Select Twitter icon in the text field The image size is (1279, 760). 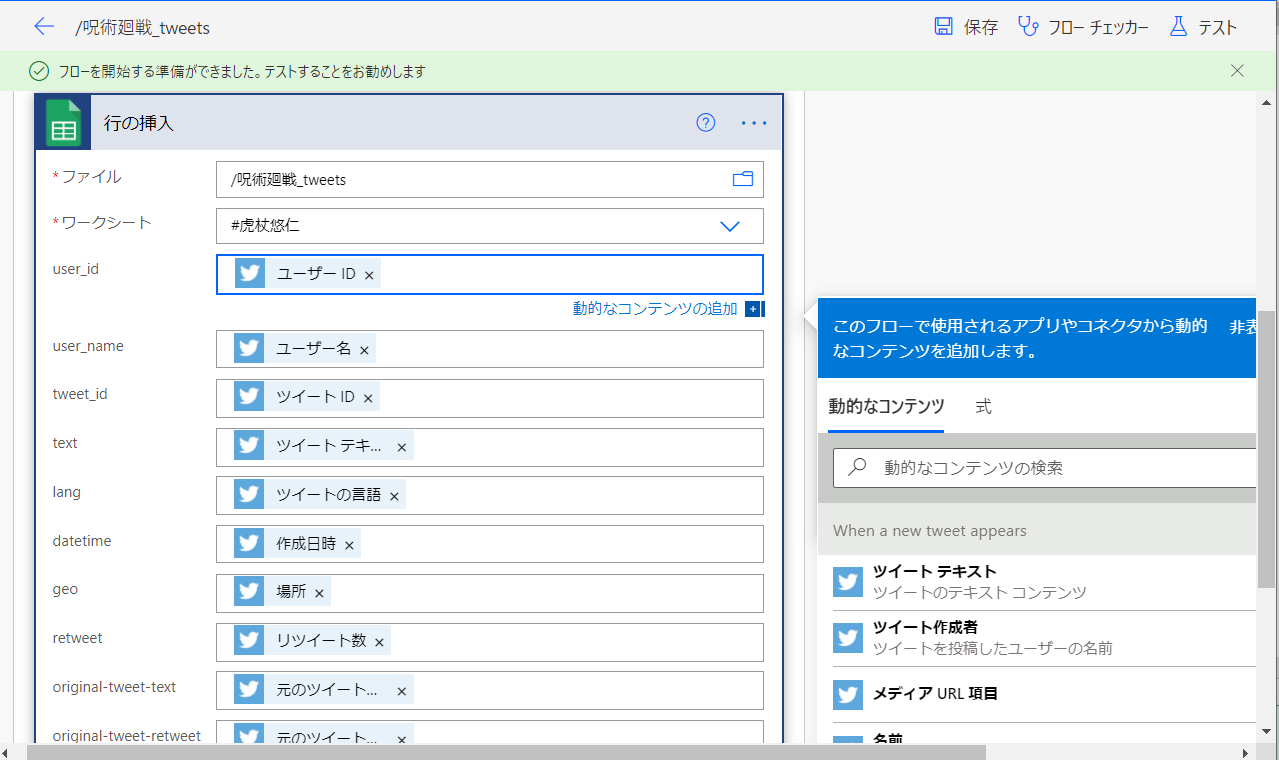250,446
